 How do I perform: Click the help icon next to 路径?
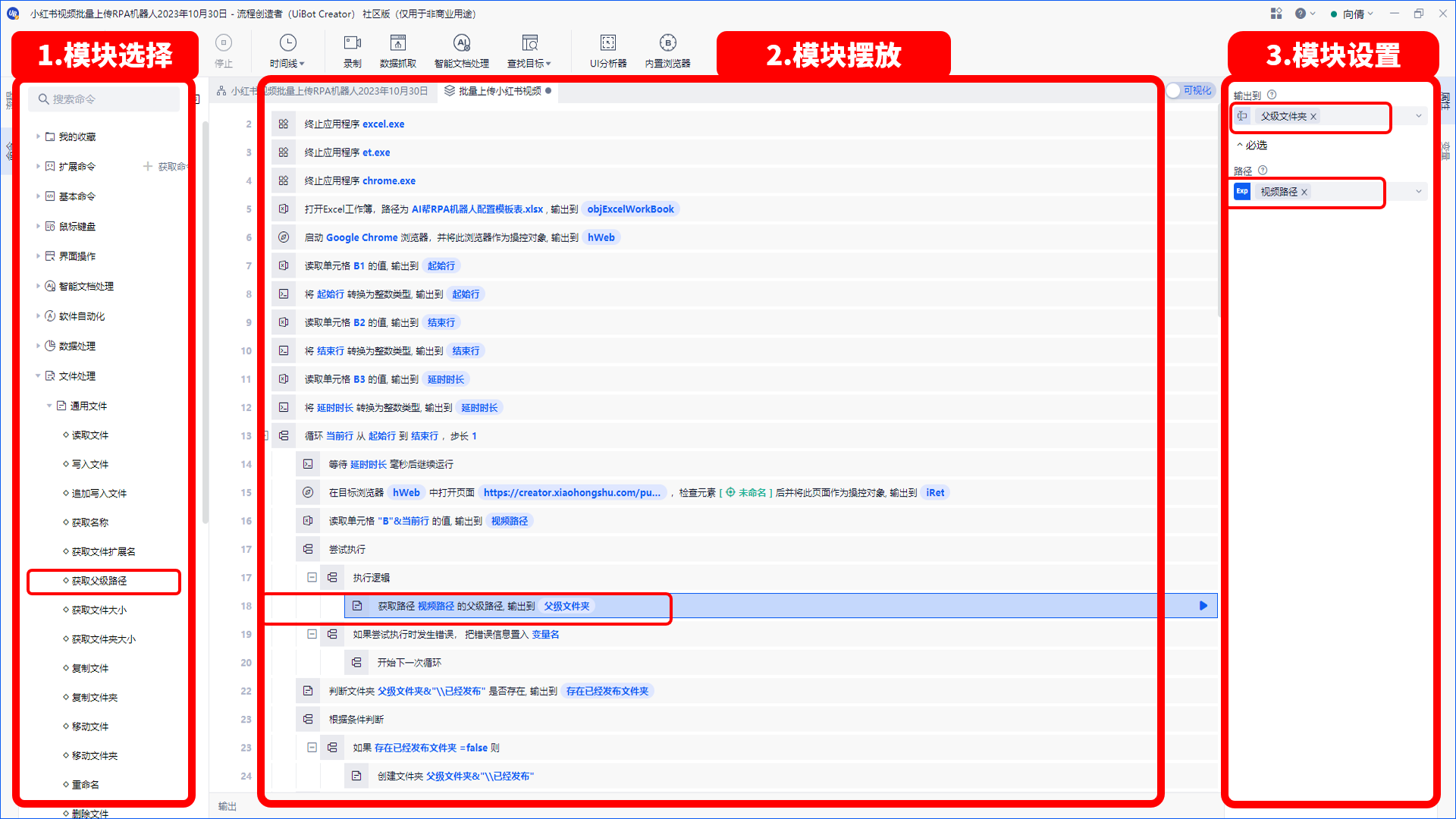tap(1263, 171)
